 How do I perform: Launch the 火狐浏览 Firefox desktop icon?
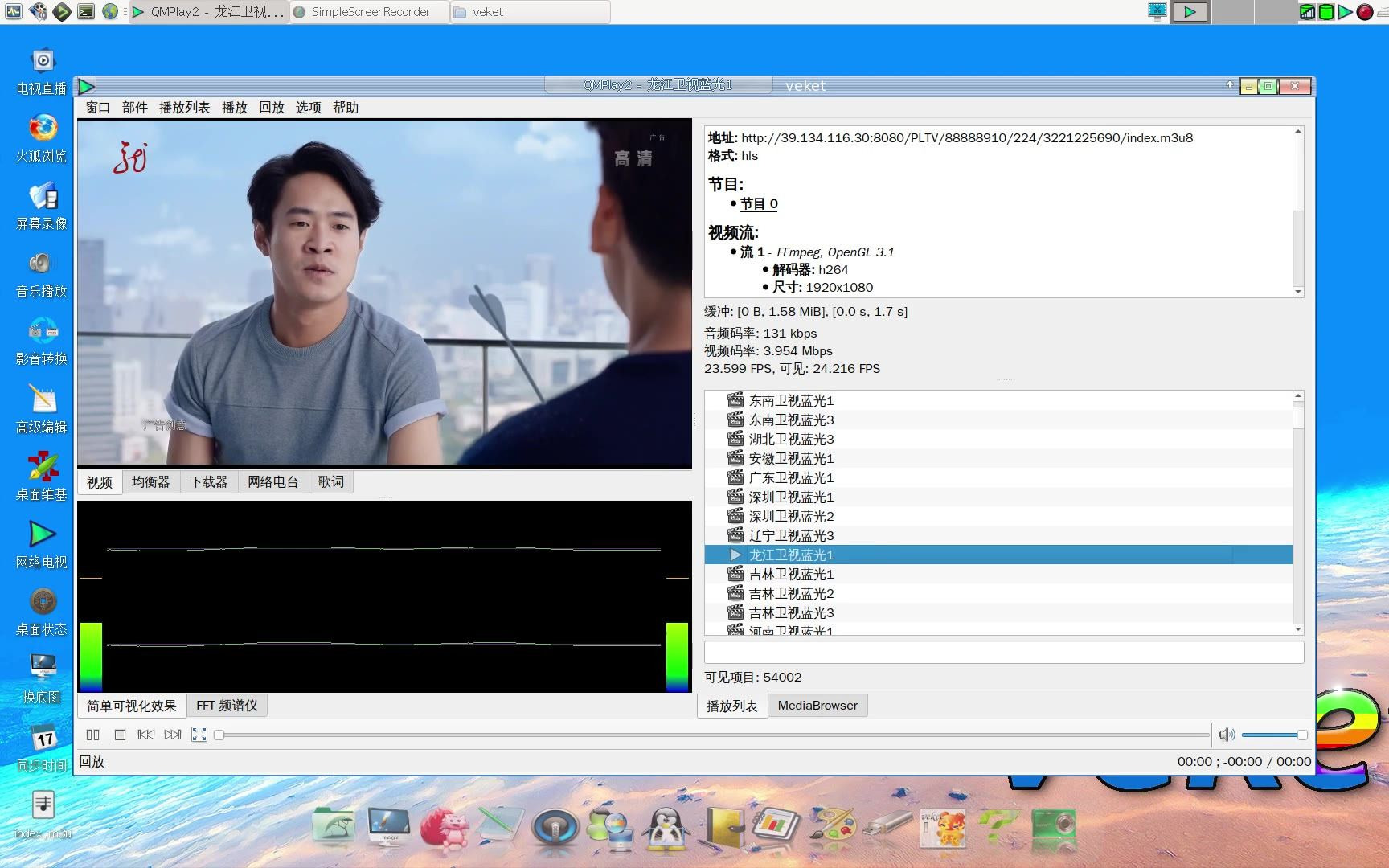pyautogui.click(x=42, y=139)
